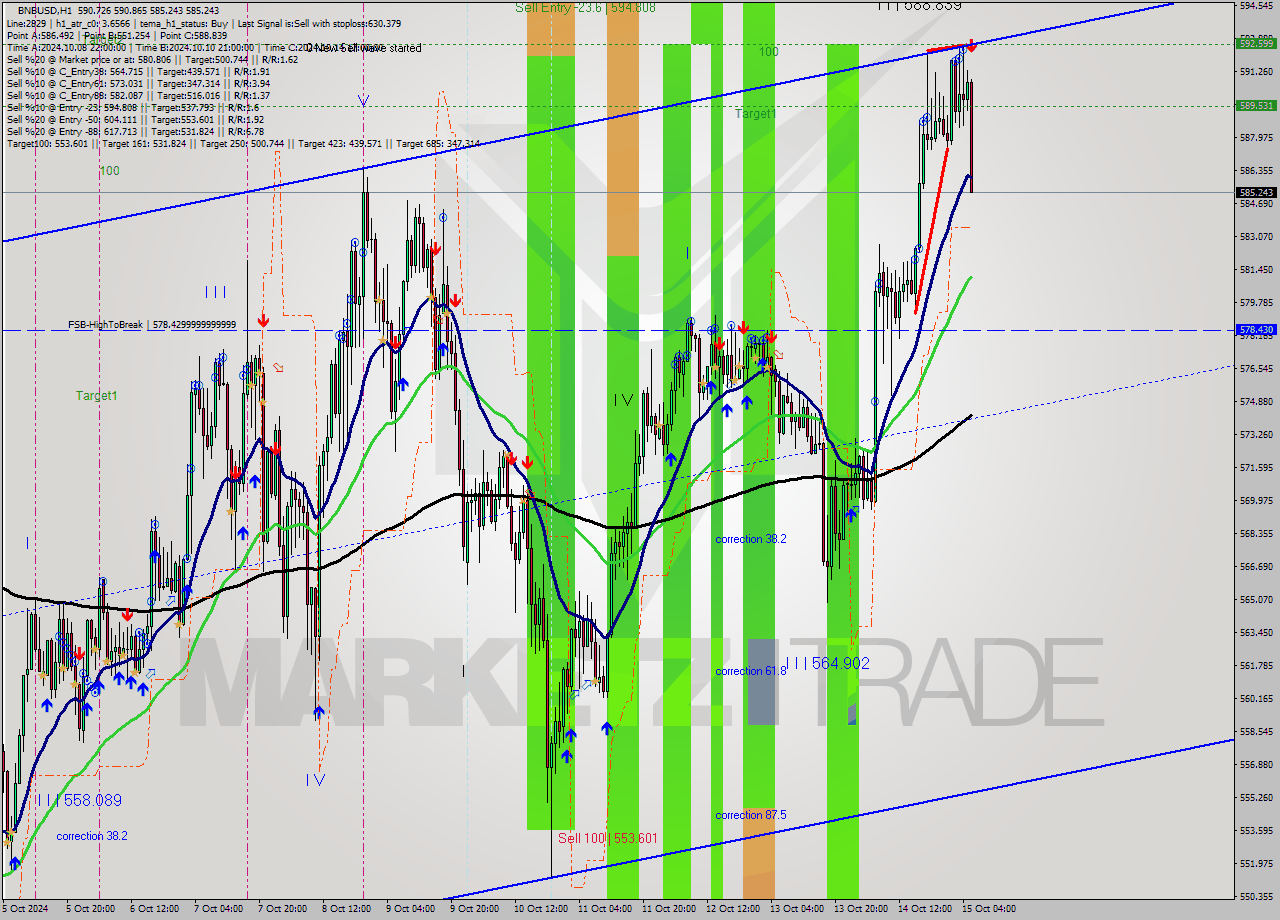Click the '6 Oct 12:00' time axis label
Image resolution: width=1280 pixels, height=920 pixels.
tap(156, 909)
